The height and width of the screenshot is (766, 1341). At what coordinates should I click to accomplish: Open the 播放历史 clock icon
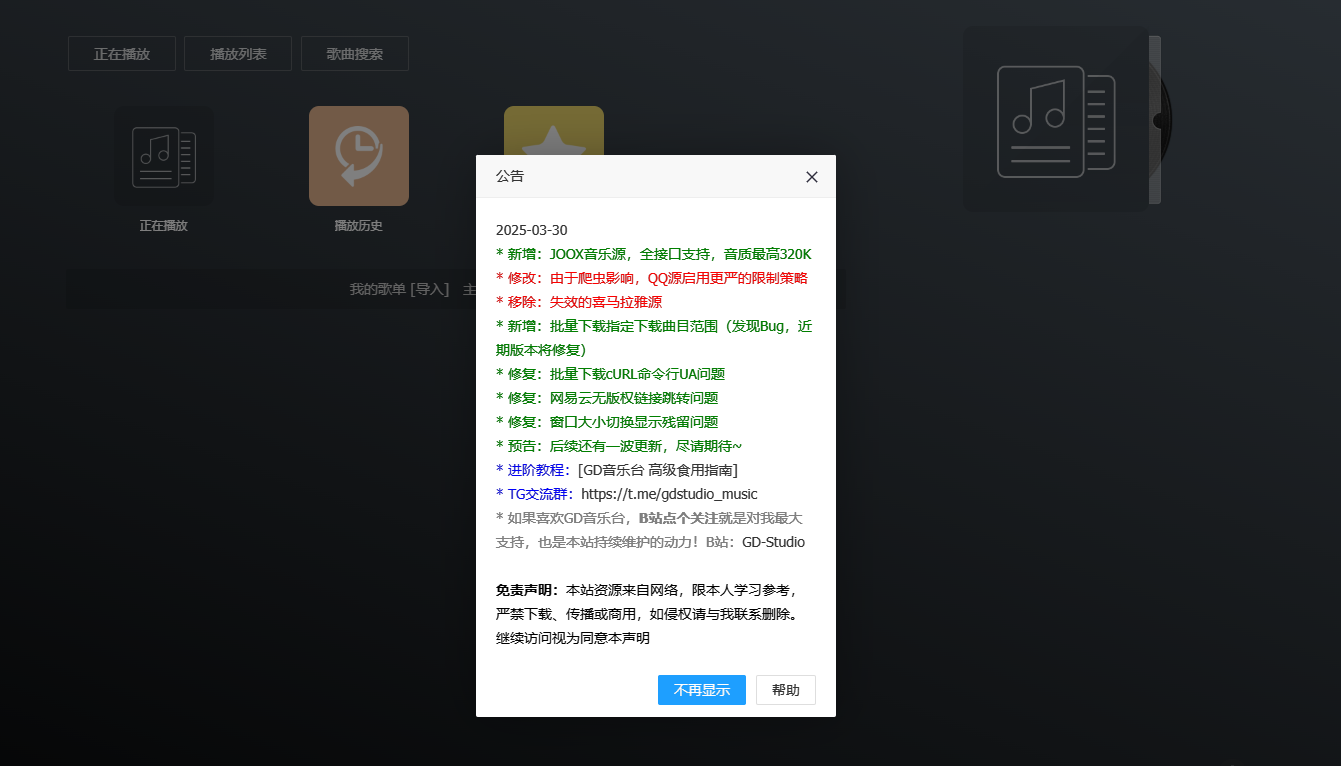click(x=358, y=156)
